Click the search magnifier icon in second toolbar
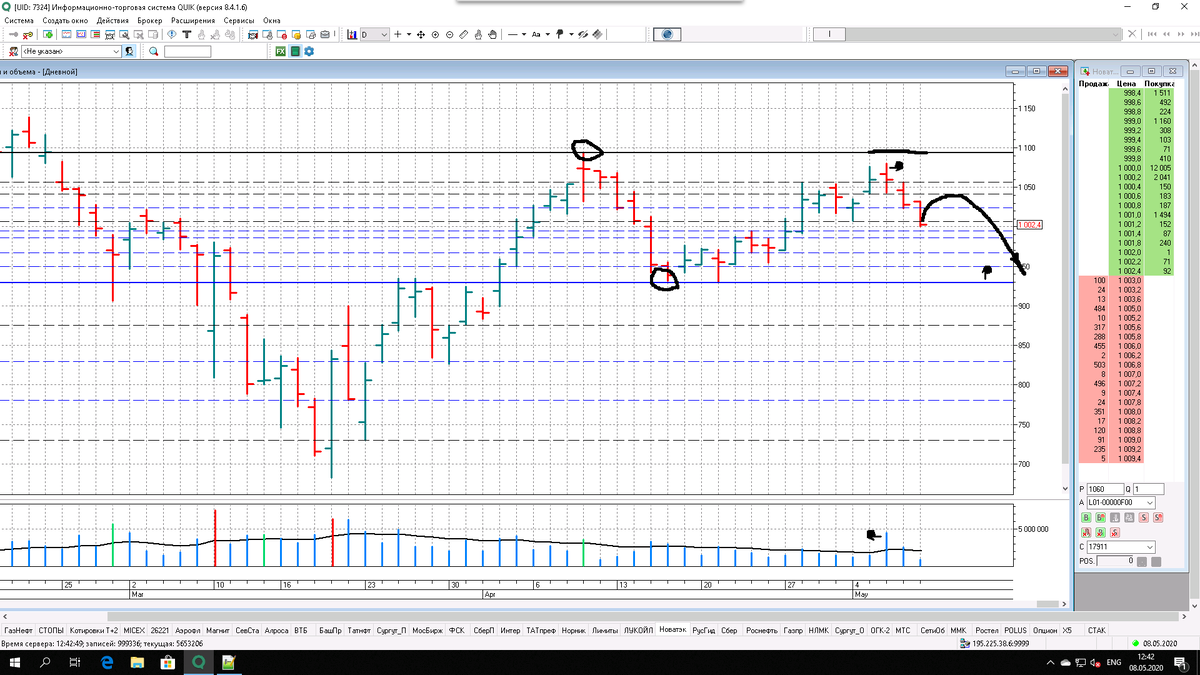 pos(154,51)
